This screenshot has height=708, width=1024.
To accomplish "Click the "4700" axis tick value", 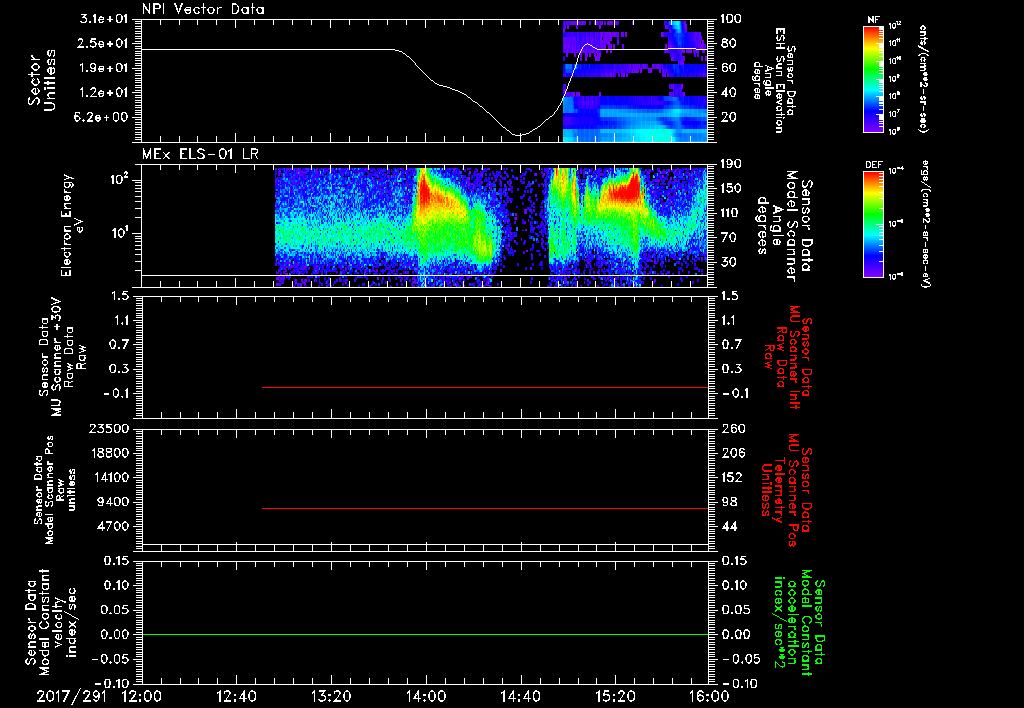I will (112, 526).
